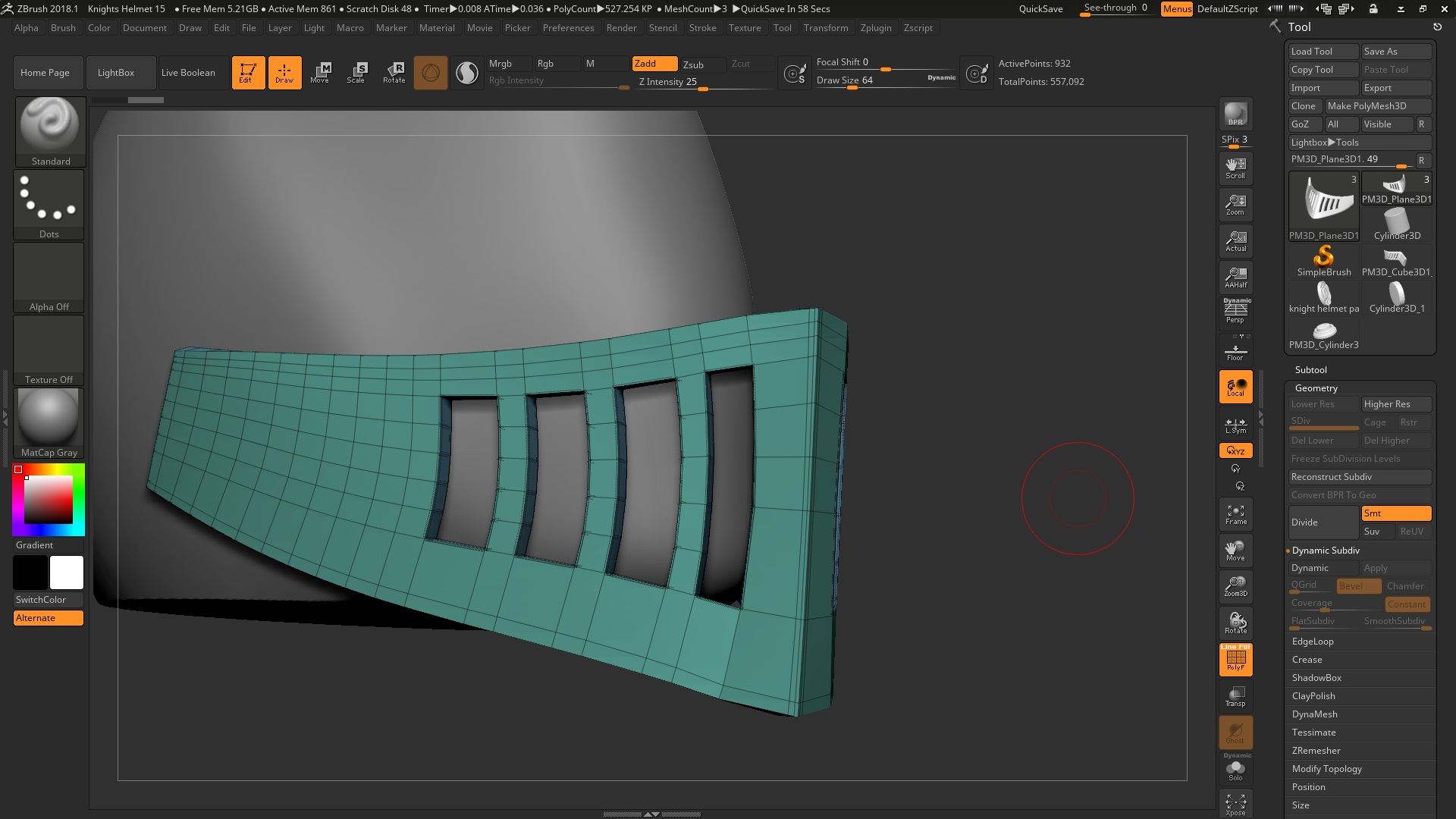Screen dimensions: 1456x819
Task: Activate the Draw mode button
Action: (284, 73)
